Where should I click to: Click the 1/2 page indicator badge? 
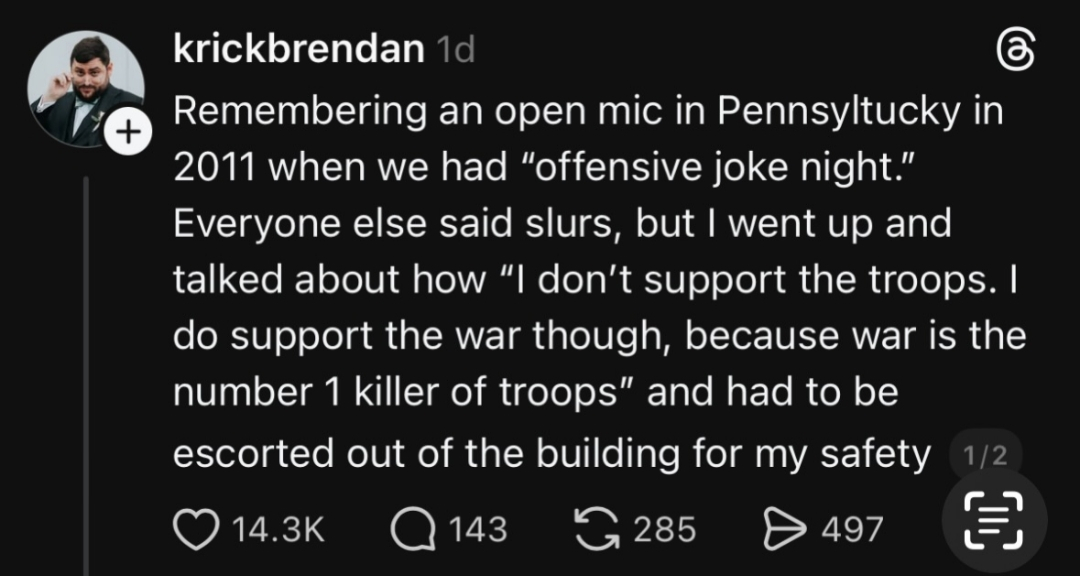pyautogui.click(x=984, y=456)
